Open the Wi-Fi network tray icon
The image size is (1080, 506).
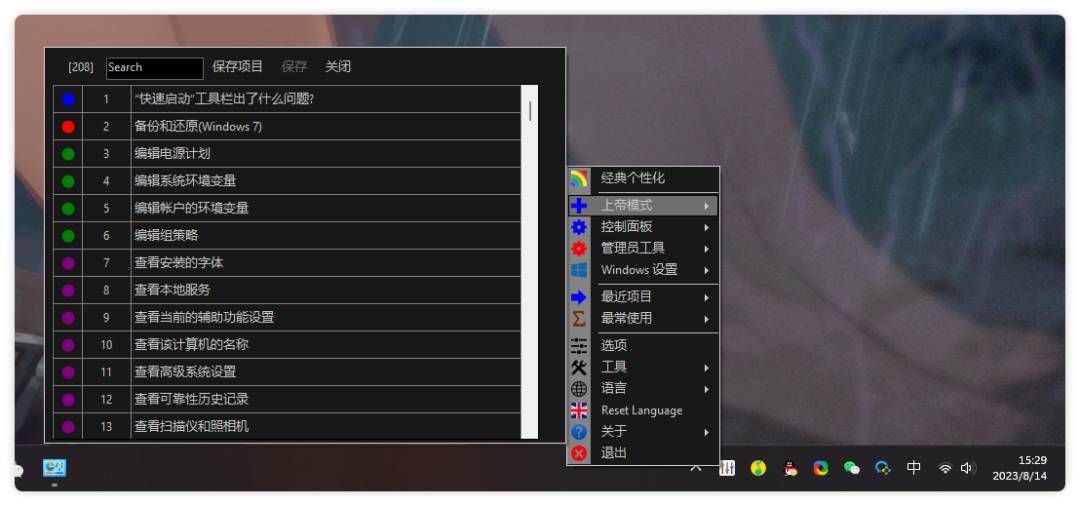945,468
